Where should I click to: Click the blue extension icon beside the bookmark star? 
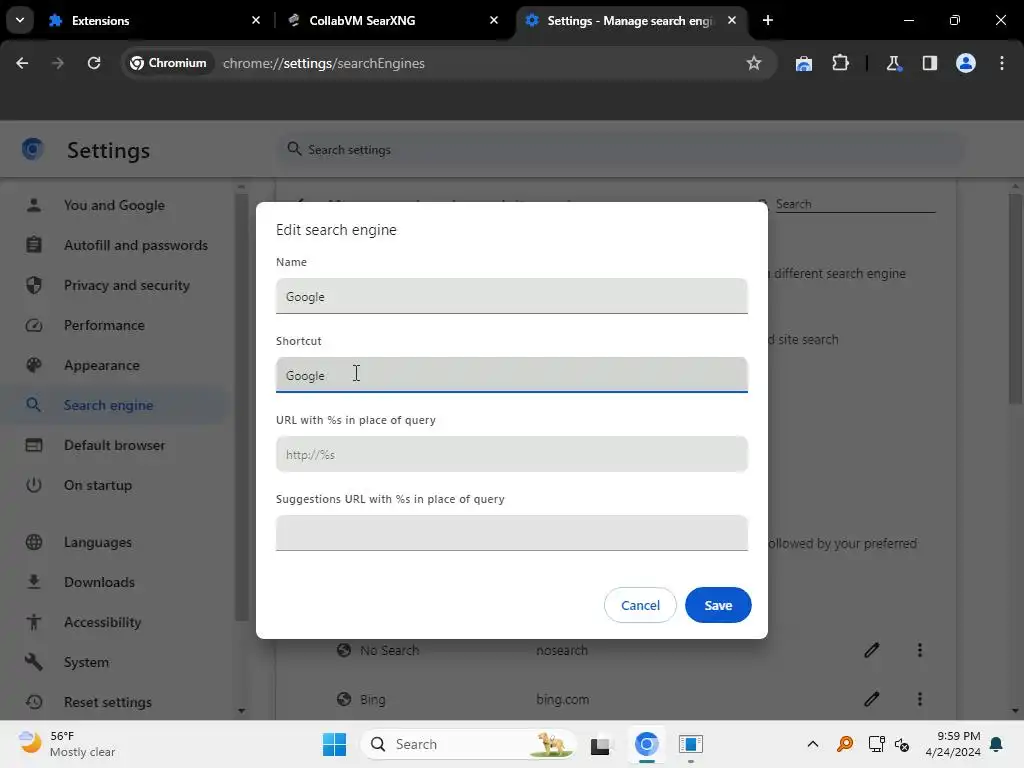tap(804, 63)
